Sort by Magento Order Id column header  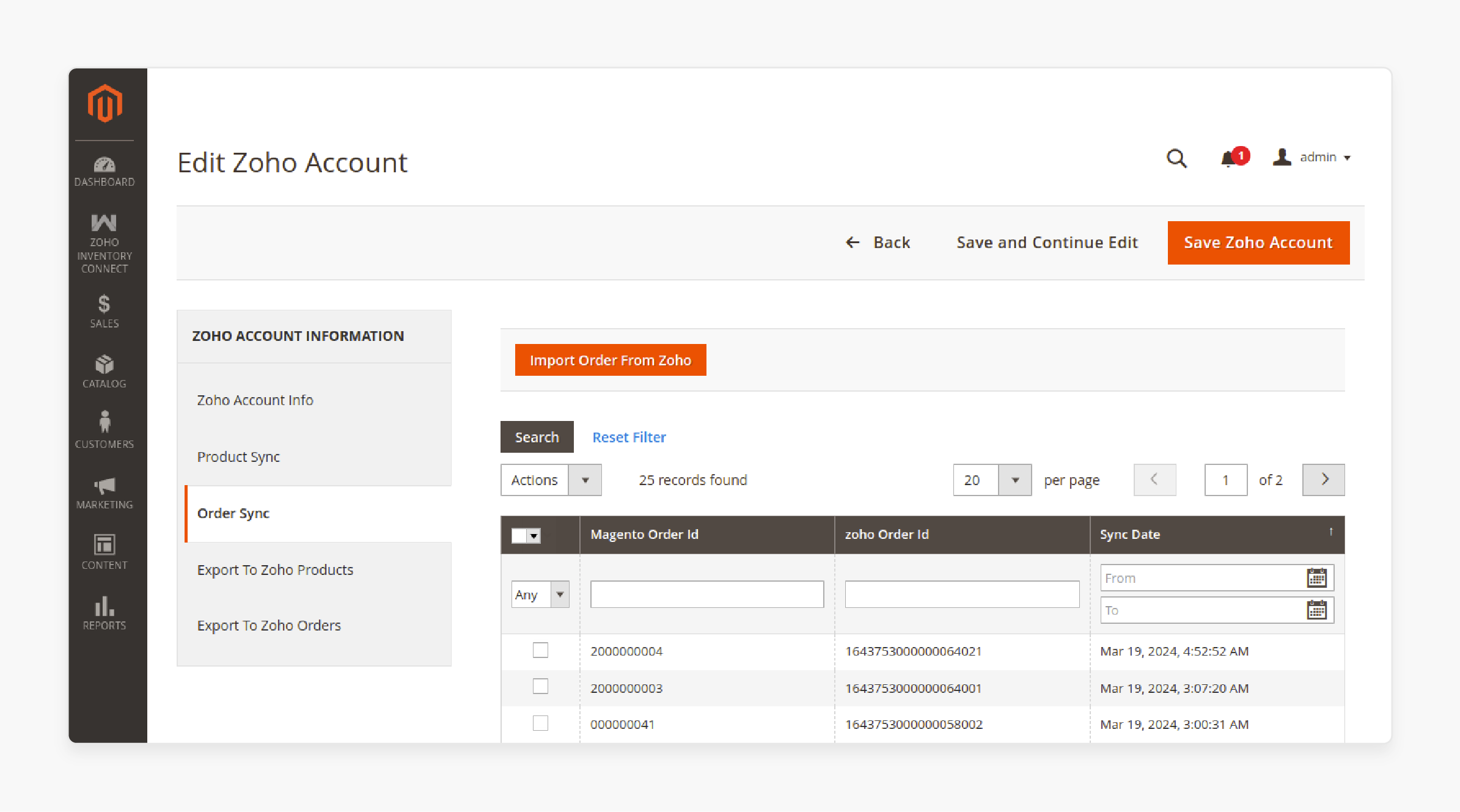pos(644,534)
